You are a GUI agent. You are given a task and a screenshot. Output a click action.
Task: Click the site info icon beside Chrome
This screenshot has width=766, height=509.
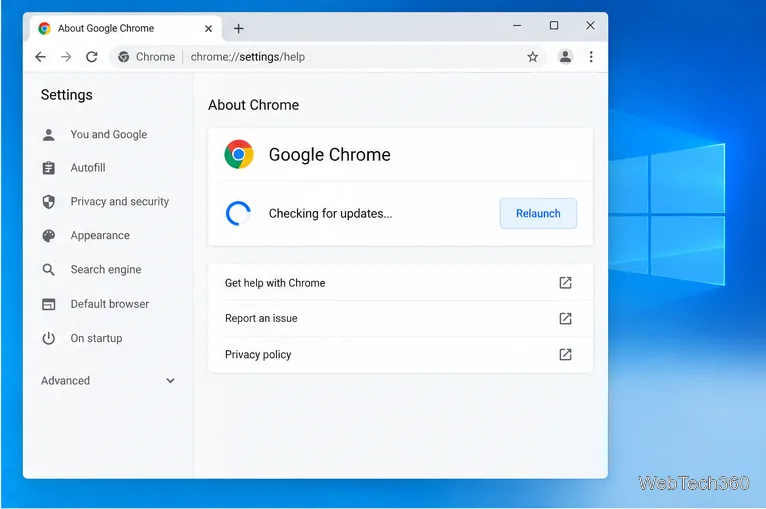coord(124,57)
